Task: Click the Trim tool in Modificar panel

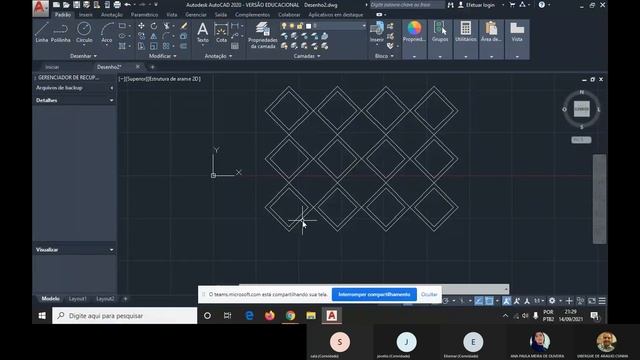Action: (167, 26)
